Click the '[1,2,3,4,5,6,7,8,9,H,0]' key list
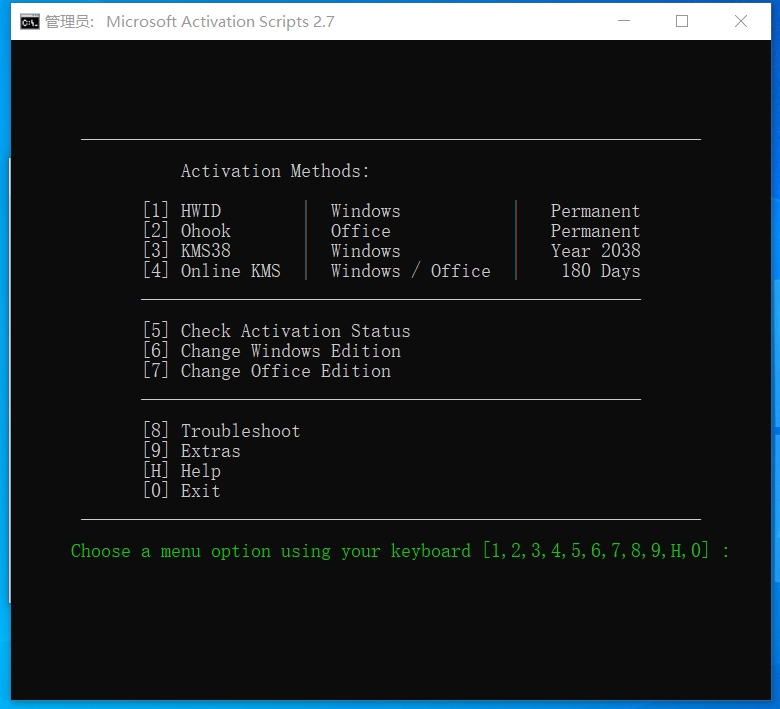This screenshot has height=709, width=780. pyautogui.click(x=595, y=551)
